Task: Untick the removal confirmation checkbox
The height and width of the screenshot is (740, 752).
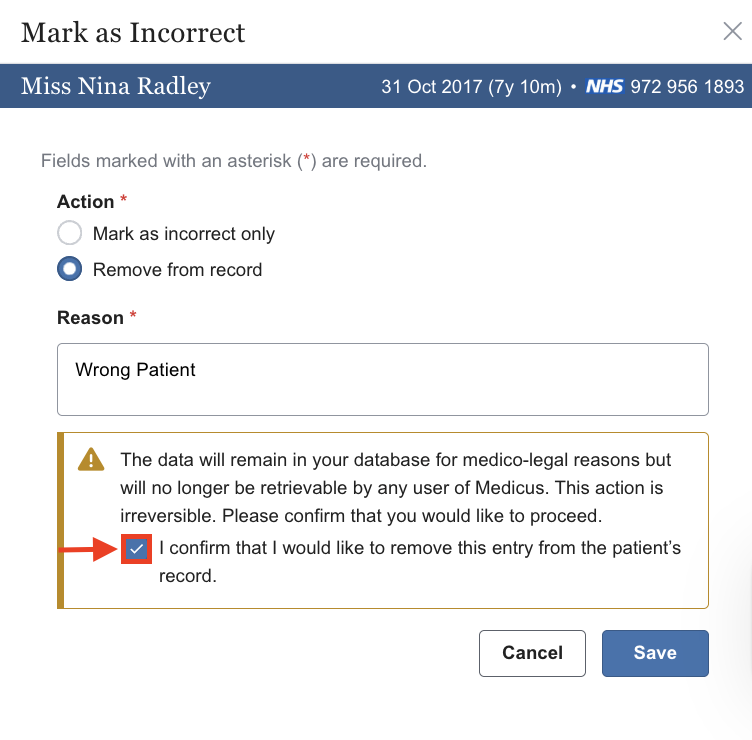Action: tap(136, 549)
